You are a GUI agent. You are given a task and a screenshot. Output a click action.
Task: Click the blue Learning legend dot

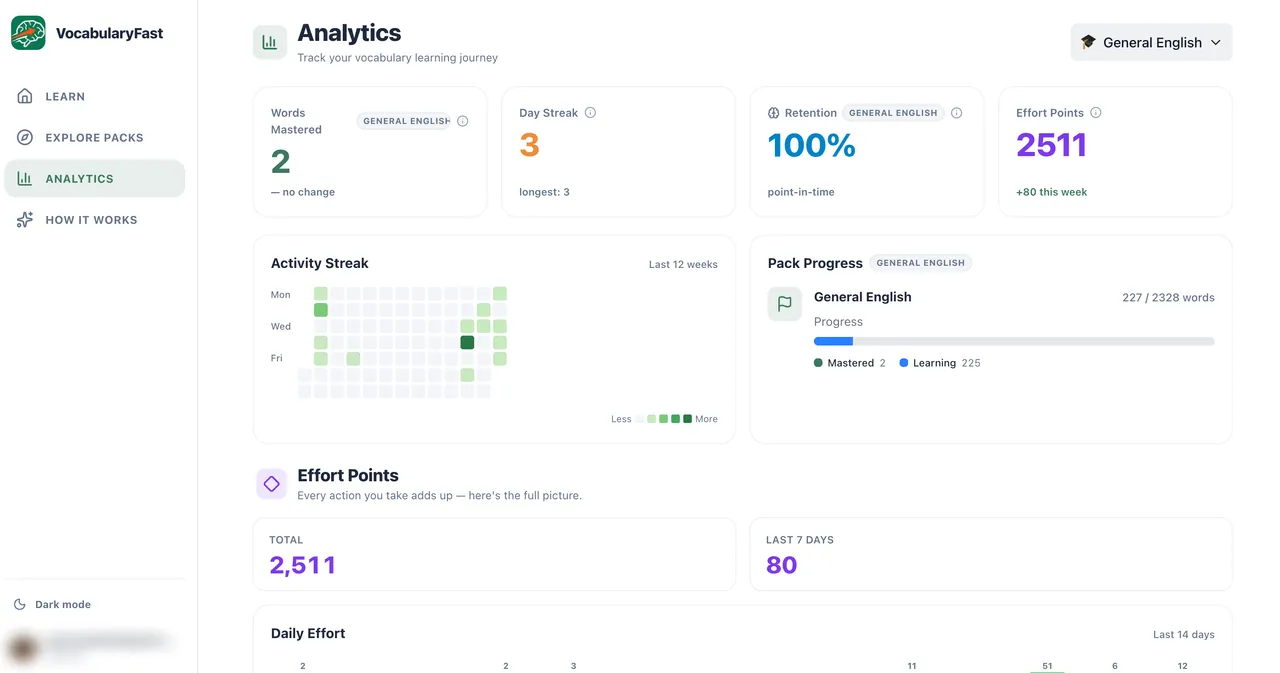click(x=904, y=363)
